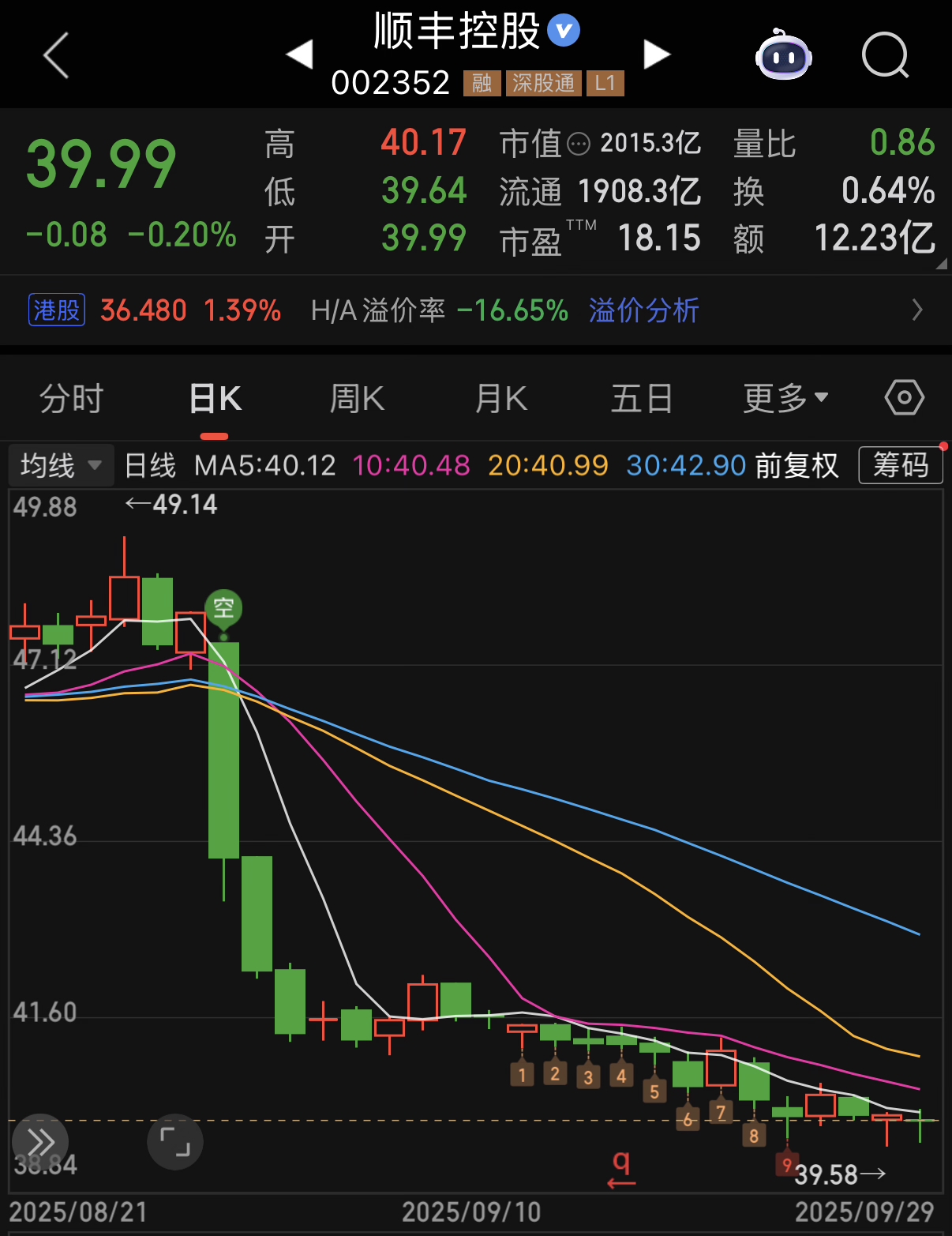Expand the 更多 chart period menu
Image resolution: width=952 pixels, height=1236 pixels.
[x=785, y=398]
